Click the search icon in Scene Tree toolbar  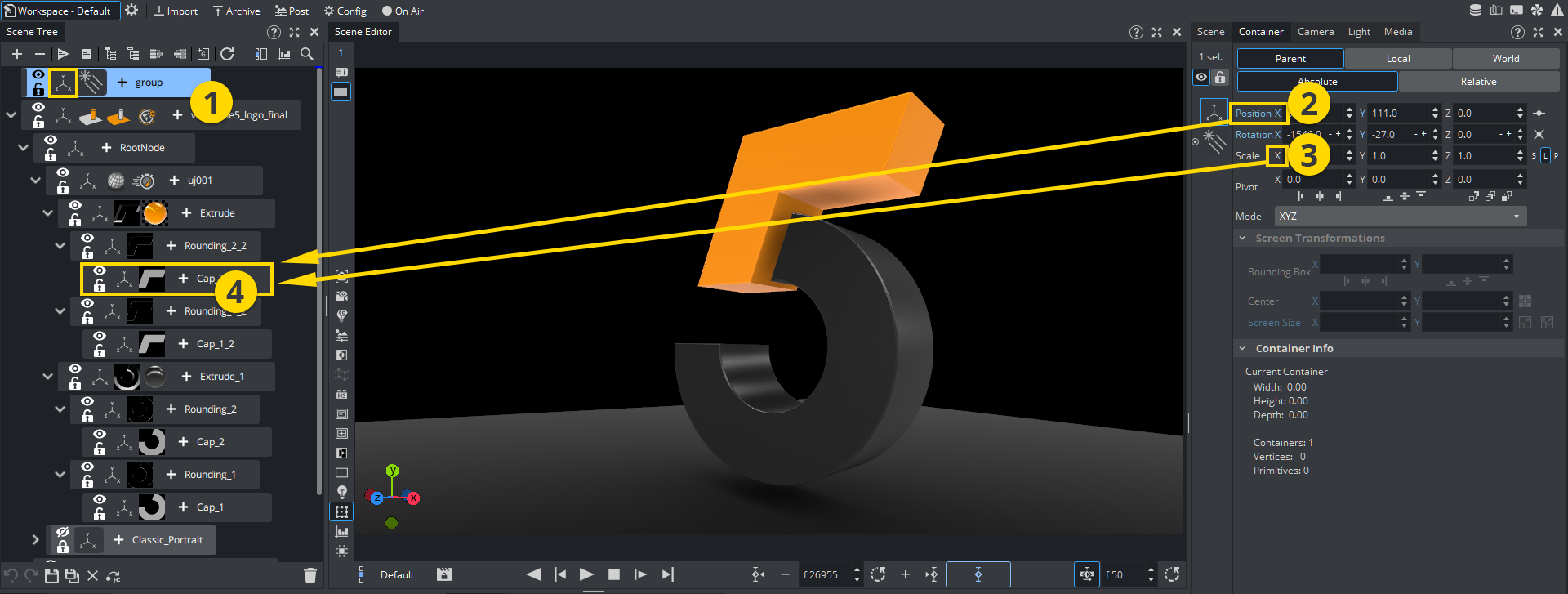click(x=307, y=54)
